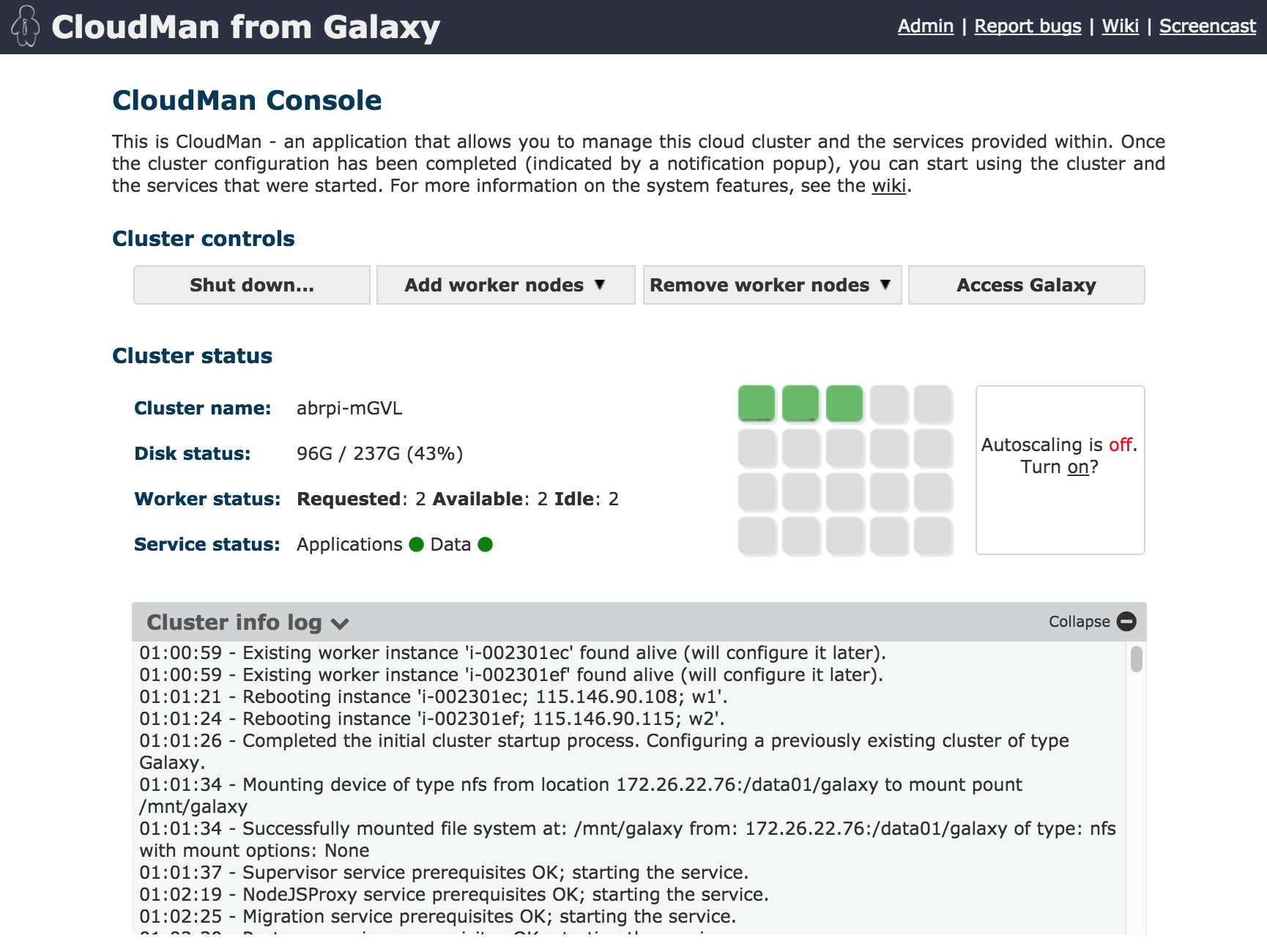Click the fourth gray square in top row

[x=889, y=404]
